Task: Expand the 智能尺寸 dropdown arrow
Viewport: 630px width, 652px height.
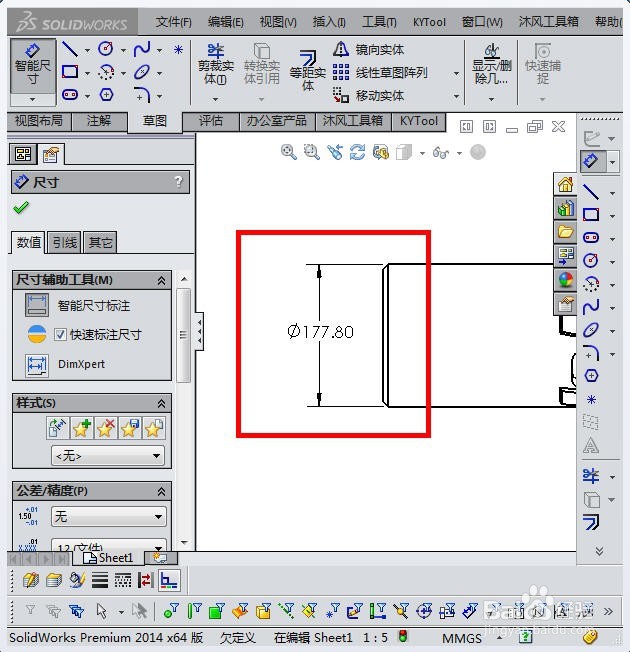Action: coord(32,99)
